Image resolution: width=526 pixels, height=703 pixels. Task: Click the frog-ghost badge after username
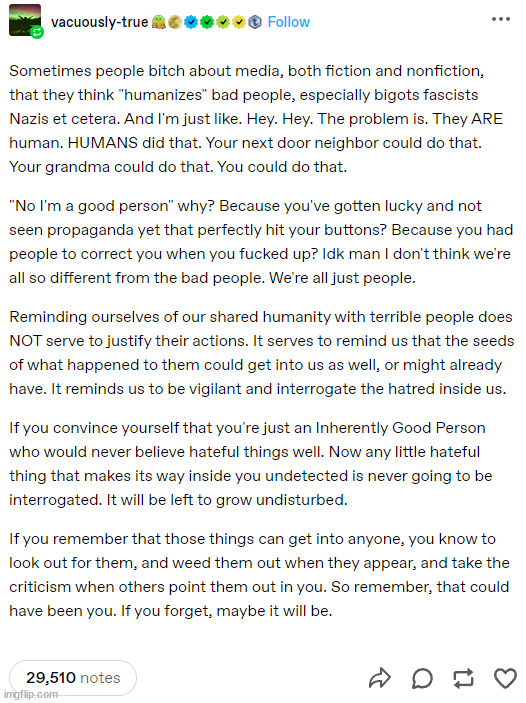pos(159,22)
